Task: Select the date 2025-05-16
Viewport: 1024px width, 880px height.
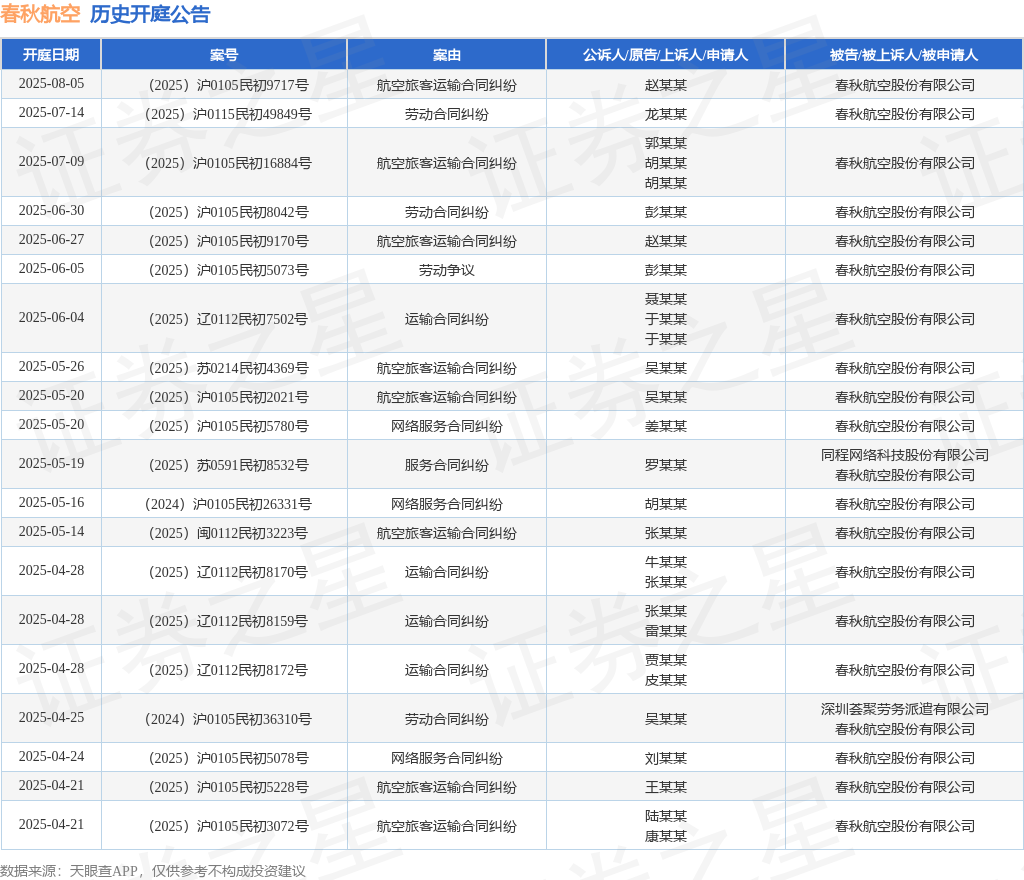Action: [51, 503]
